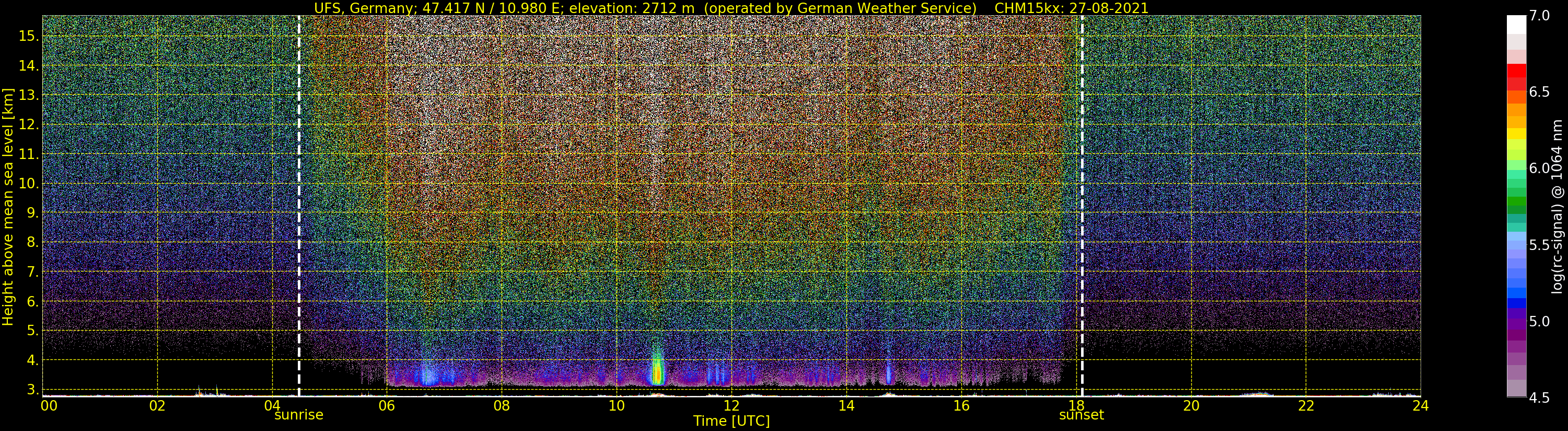
Task: Click "(operated by German Weather Service)" in the title
Action: click(x=841, y=8)
